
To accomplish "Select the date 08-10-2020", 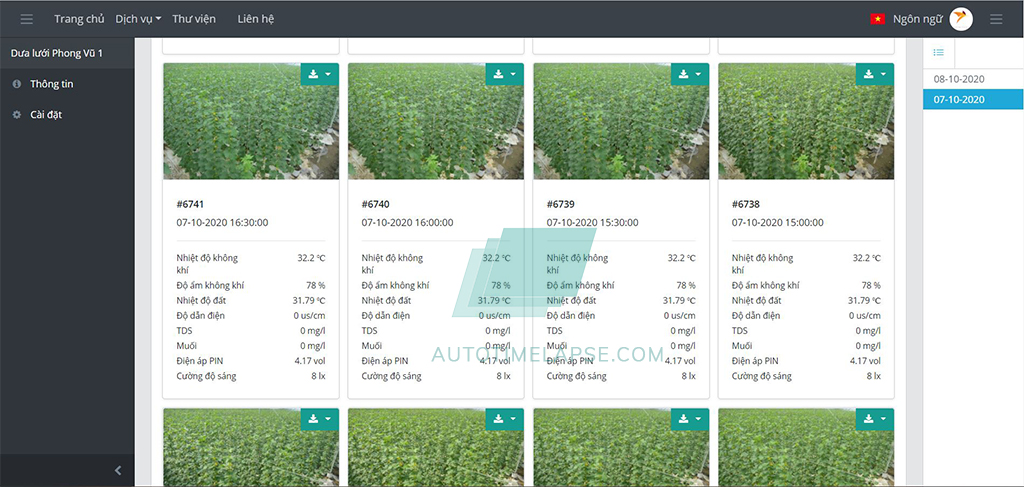I will [959, 79].
